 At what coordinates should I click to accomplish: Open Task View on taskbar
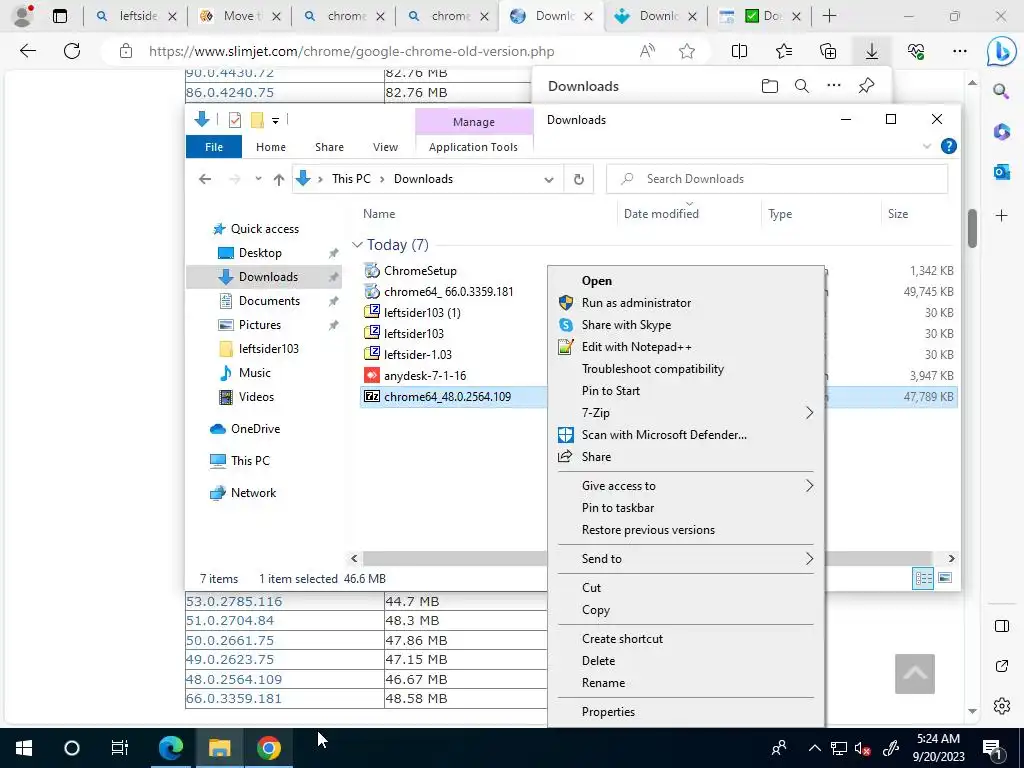pos(120,748)
